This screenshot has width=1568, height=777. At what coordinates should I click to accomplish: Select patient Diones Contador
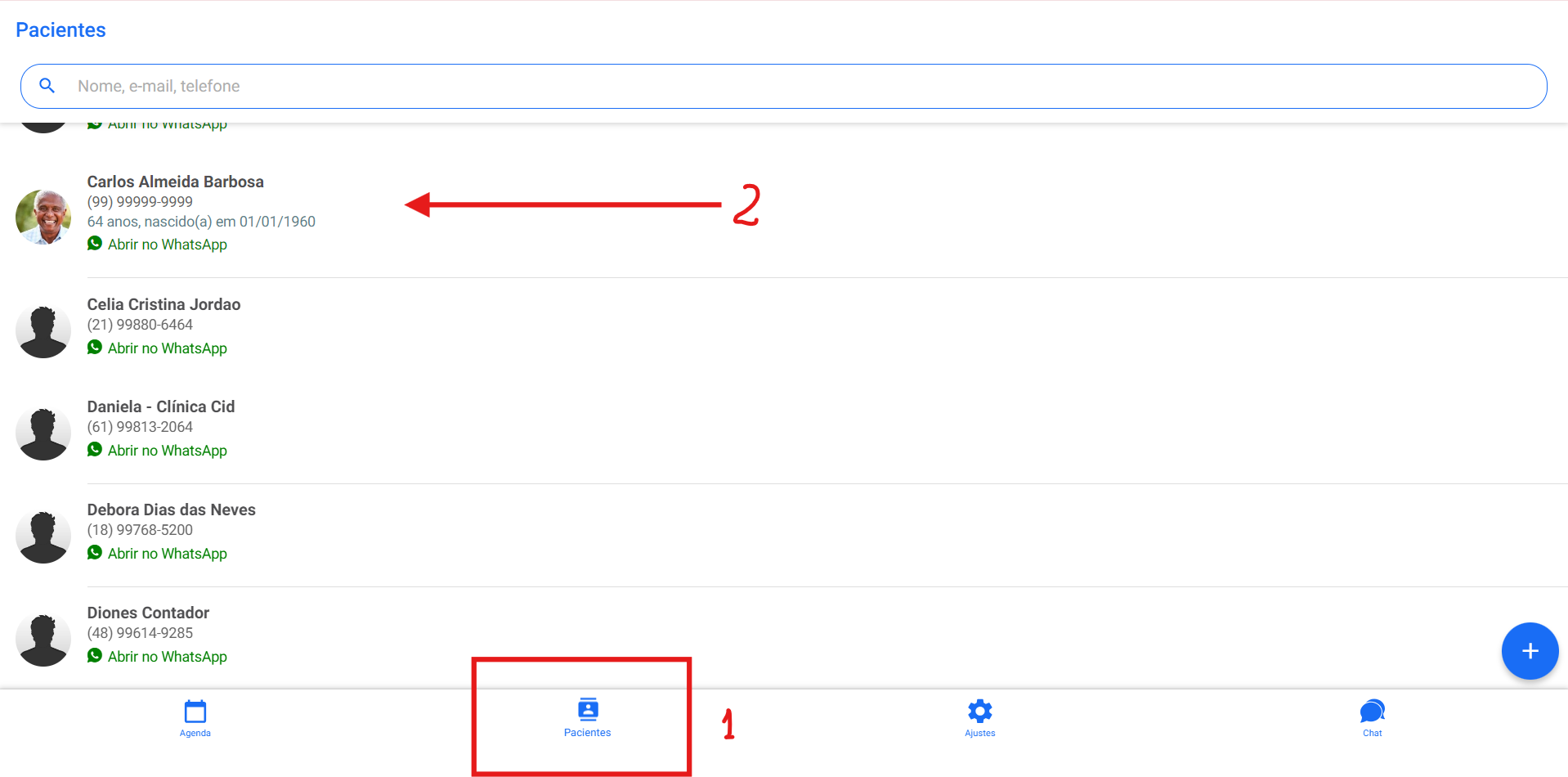[x=784, y=638]
